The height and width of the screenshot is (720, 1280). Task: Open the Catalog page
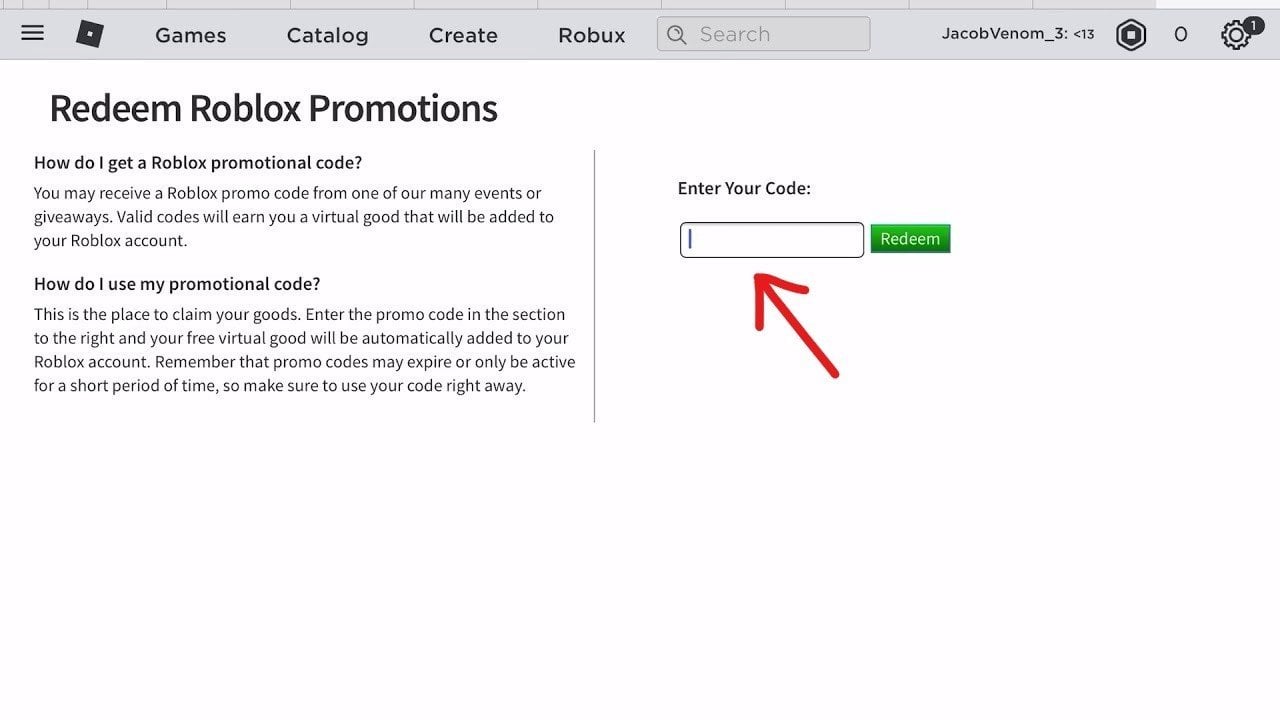[x=327, y=35]
